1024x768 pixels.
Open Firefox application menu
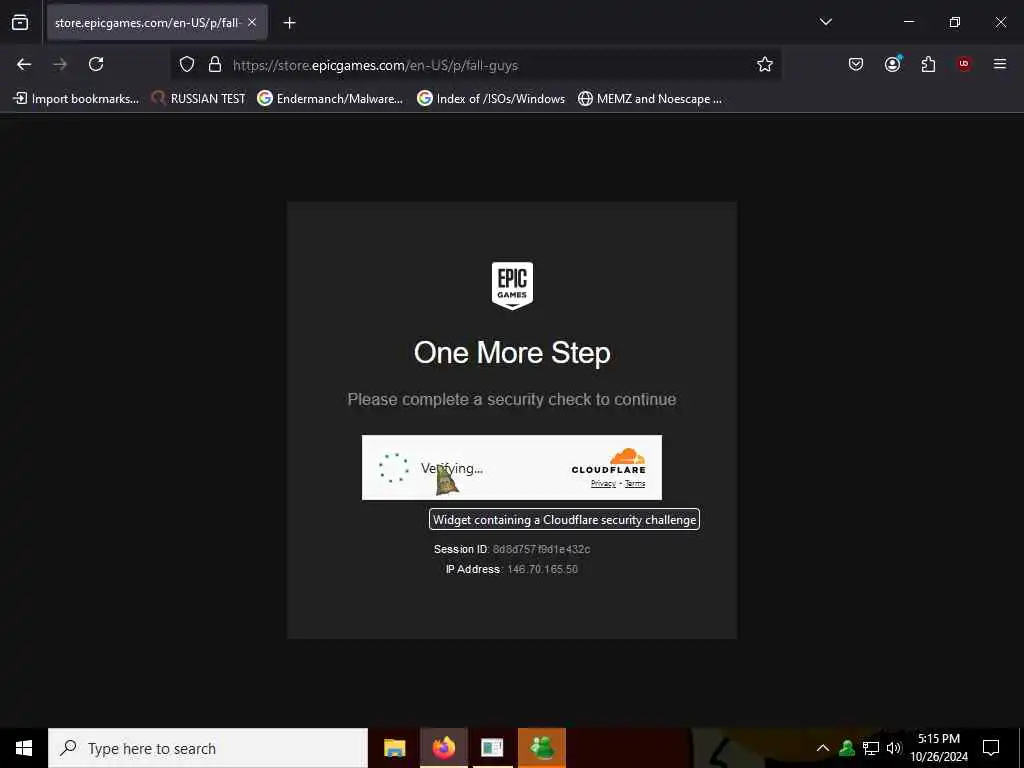[x=999, y=64]
